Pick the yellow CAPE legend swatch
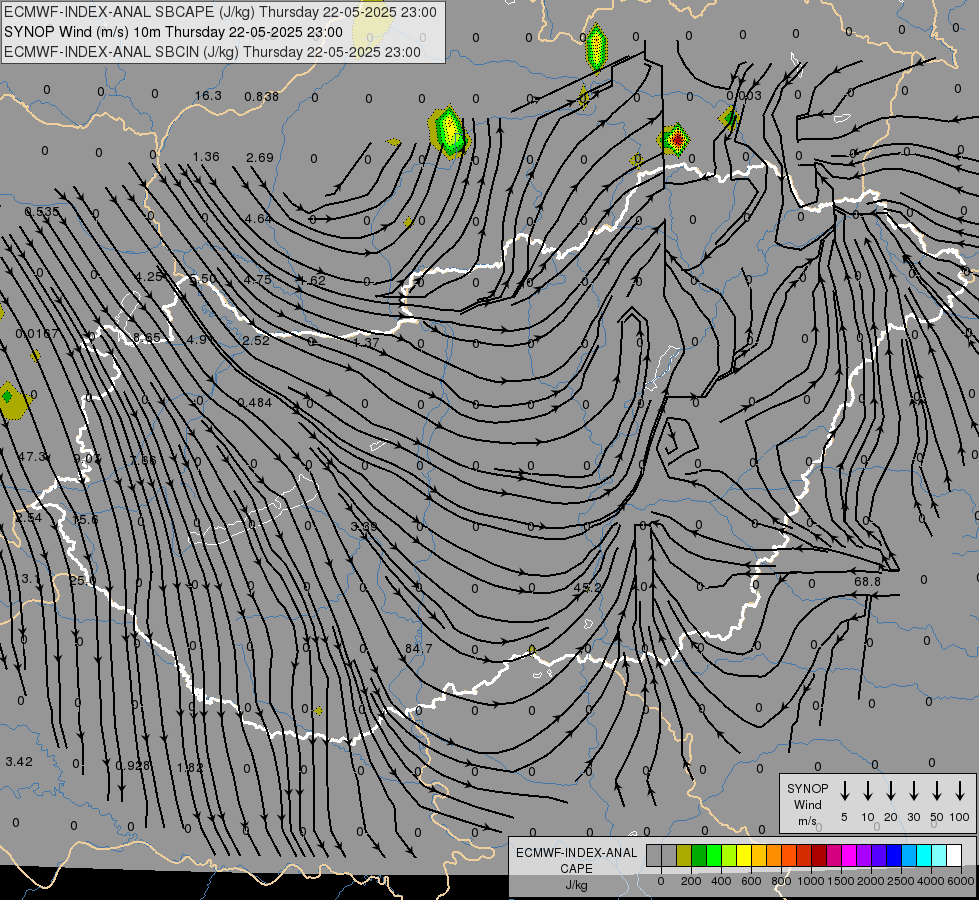Screen dimensions: 979x900 pos(744,856)
